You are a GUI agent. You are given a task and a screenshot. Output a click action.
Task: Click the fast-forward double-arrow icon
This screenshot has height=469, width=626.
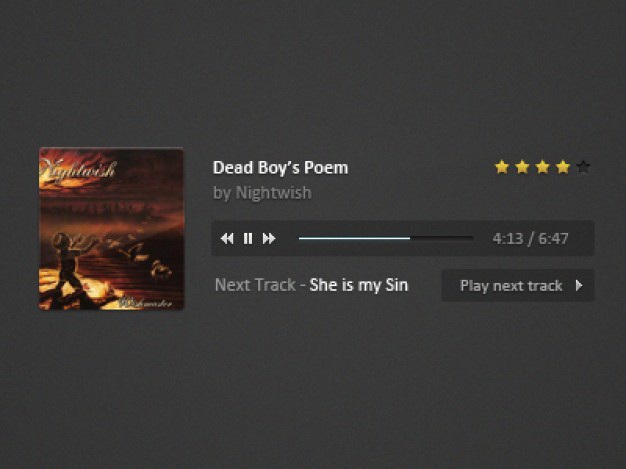[269, 239]
